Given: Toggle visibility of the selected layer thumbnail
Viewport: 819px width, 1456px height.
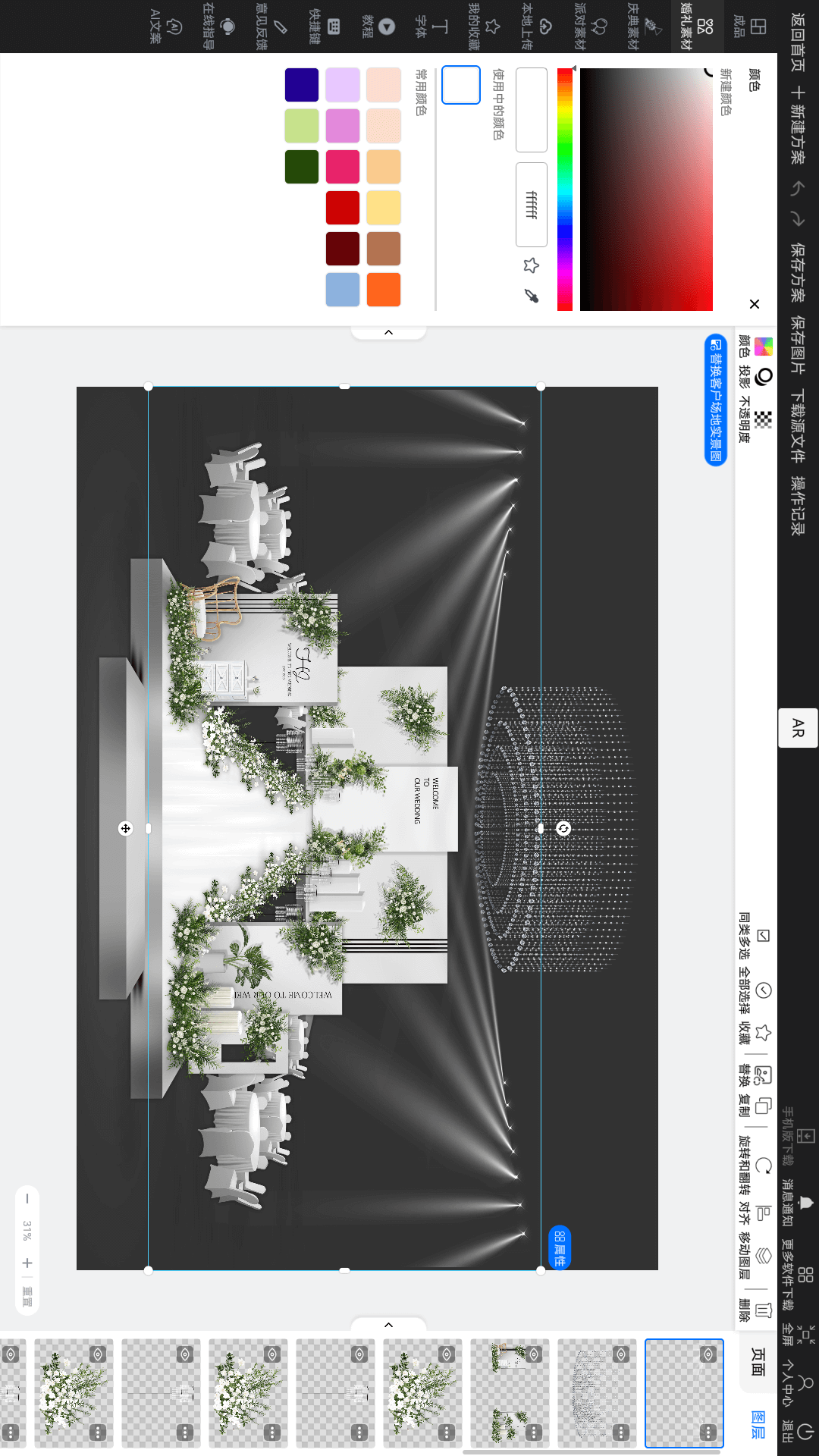Looking at the screenshot, I should [708, 1354].
